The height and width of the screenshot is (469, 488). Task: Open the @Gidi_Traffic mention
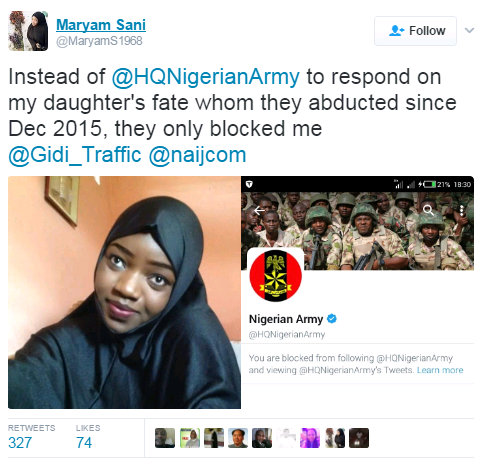click(x=75, y=155)
